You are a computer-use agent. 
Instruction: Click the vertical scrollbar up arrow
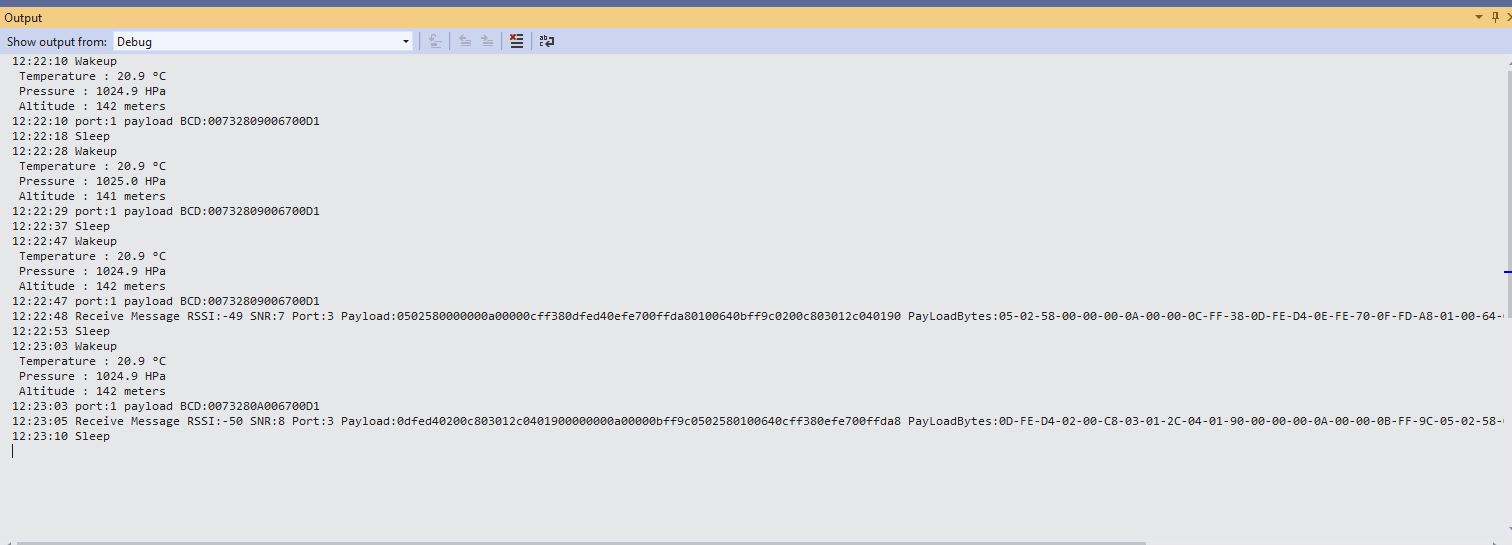[x=1507, y=61]
